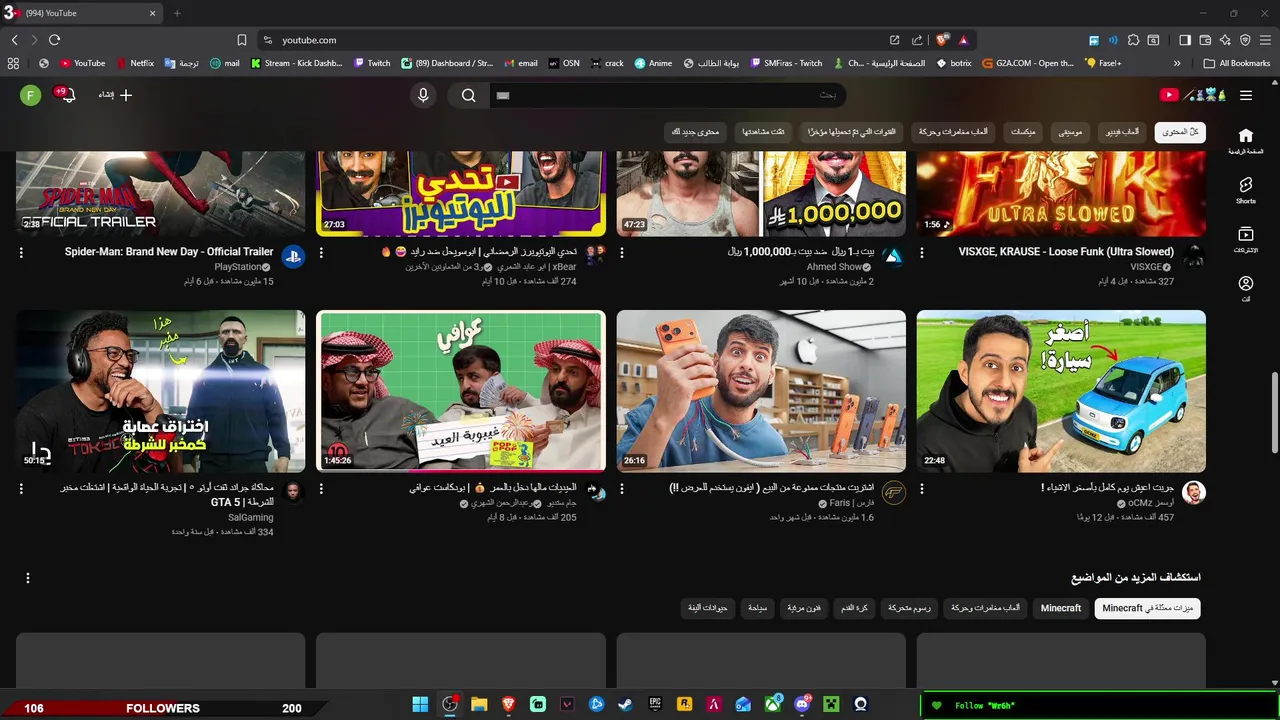Open the Twitch bookmark
The width and height of the screenshot is (1280, 720).
[372, 63]
